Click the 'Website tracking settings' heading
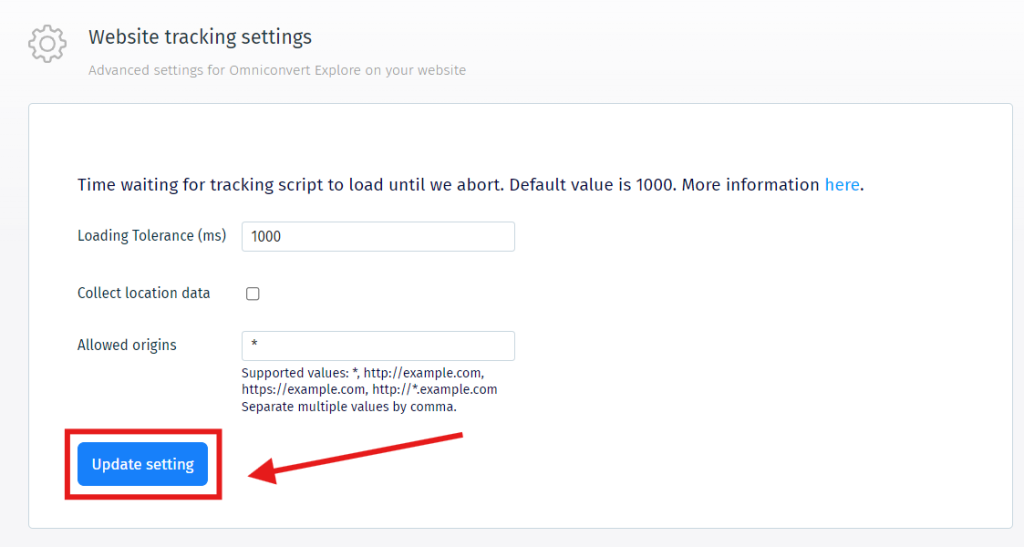 tap(200, 37)
